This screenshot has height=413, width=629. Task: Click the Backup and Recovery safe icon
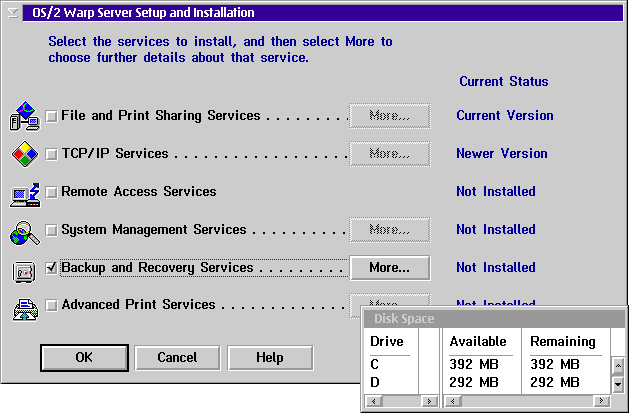[24, 272]
